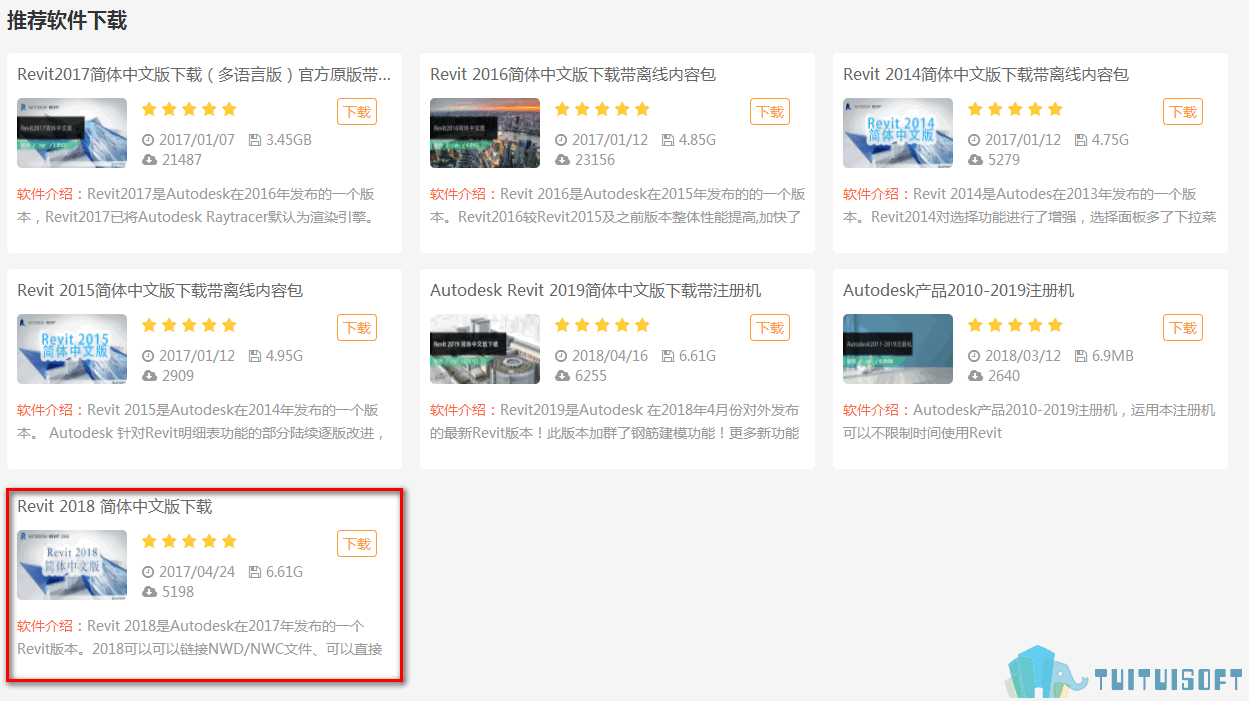The image size is (1249, 701).
Task: Select the Revit 2016 city skyline thumbnail
Action: [x=485, y=133]
